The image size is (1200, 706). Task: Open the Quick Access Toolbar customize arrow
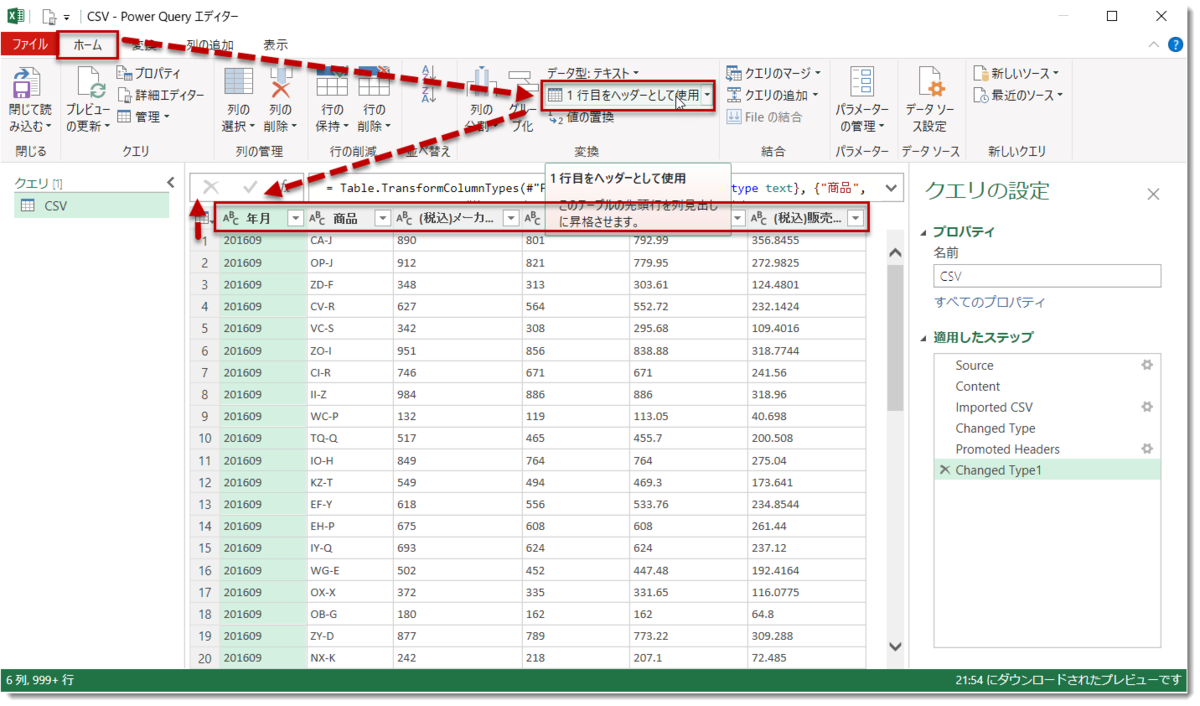67,18
